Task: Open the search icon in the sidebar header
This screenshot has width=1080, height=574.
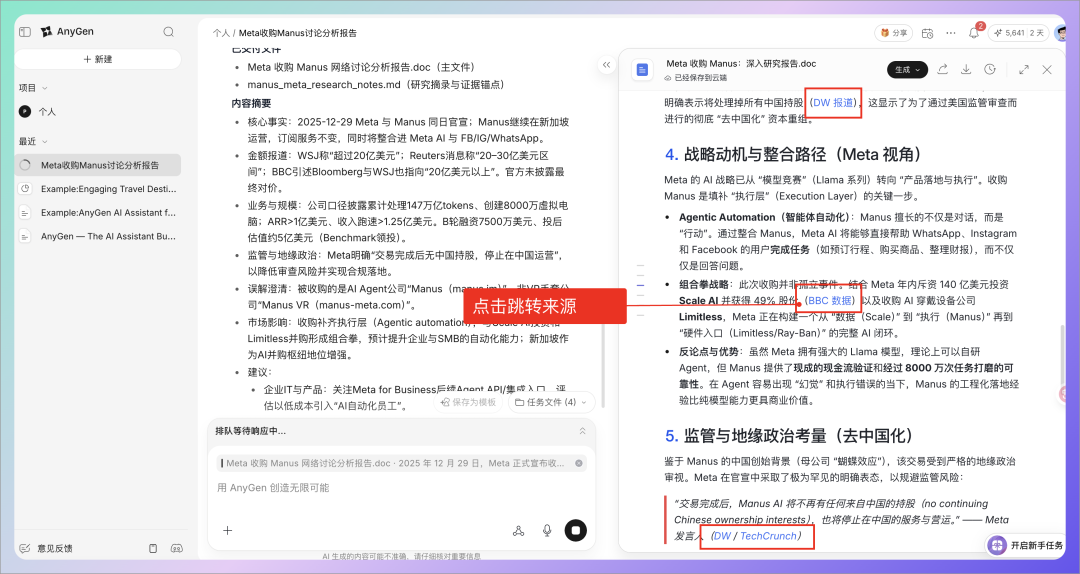Action: click(169, 32)
